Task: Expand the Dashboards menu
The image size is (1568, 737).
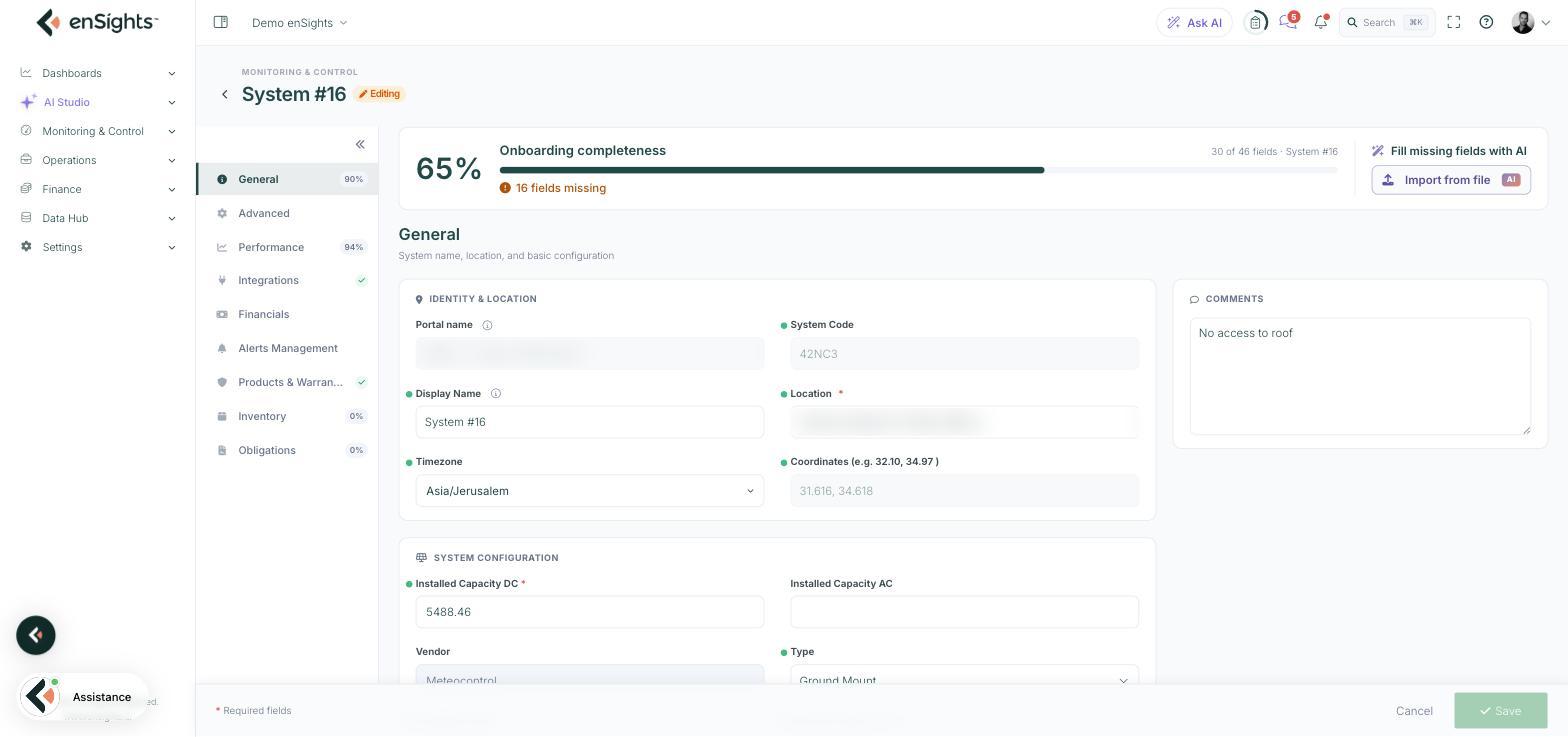Action: coord(98,73)
